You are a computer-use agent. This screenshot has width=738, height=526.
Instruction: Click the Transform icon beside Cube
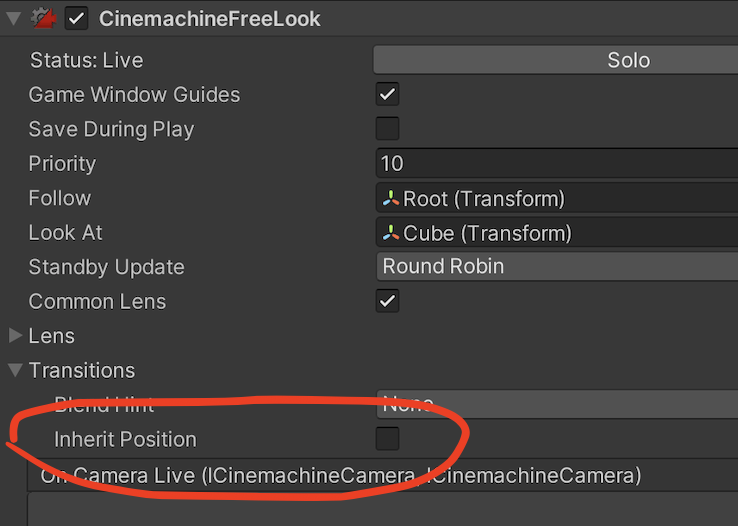(390, 233)
